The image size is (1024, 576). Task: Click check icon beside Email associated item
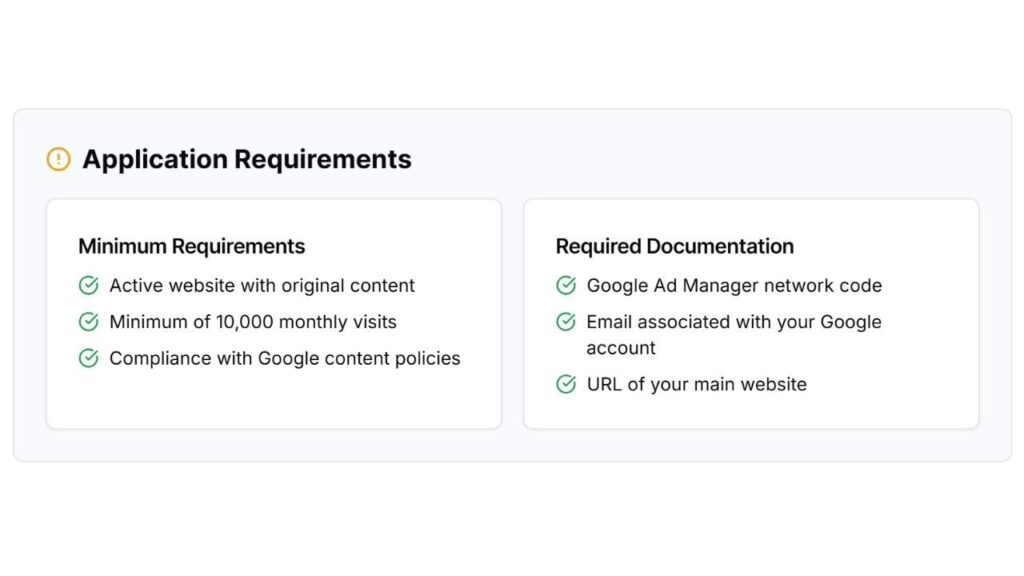click(566, 322)
